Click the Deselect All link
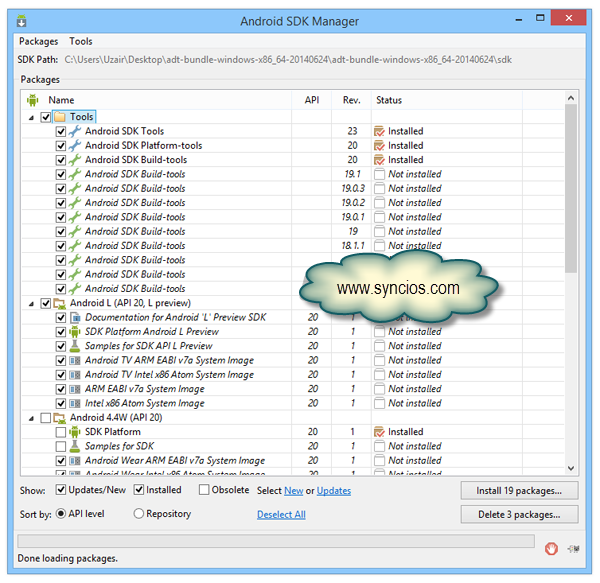600x583 pixels. (281, 515)
